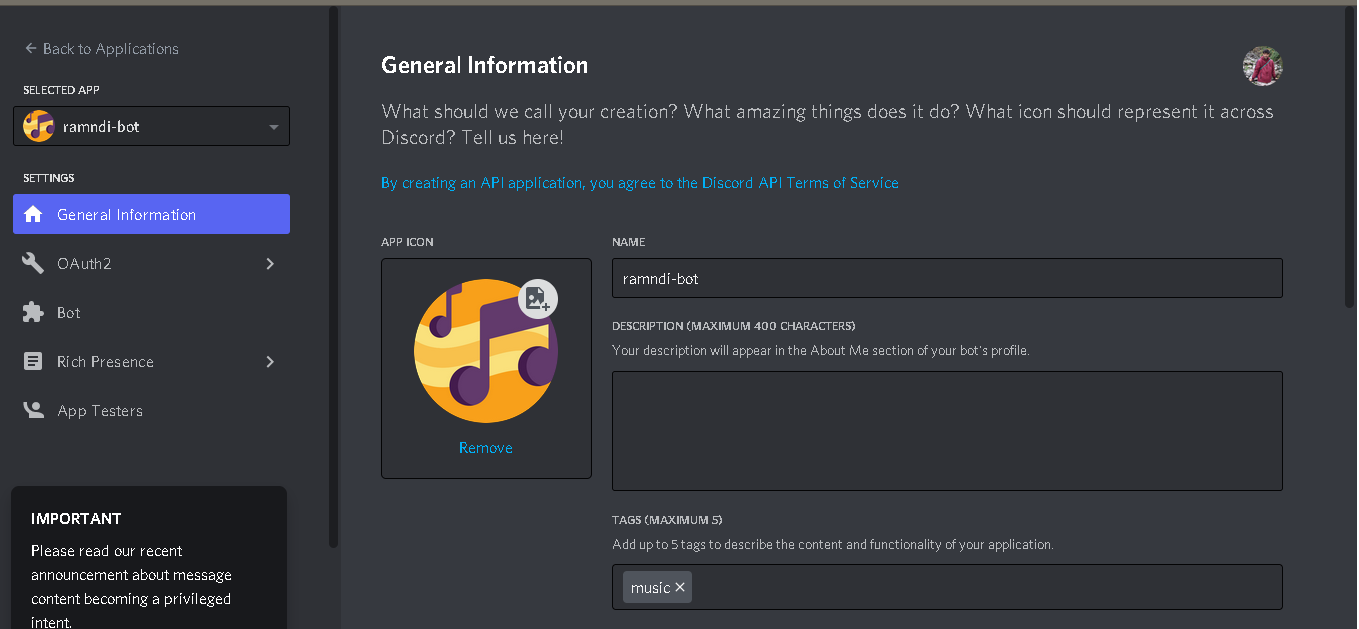Image resolution: width=1359 pixels, height=629 pixels.
Task: Click the OAuth2 wrench icon
Action: (x=33, y=263)
